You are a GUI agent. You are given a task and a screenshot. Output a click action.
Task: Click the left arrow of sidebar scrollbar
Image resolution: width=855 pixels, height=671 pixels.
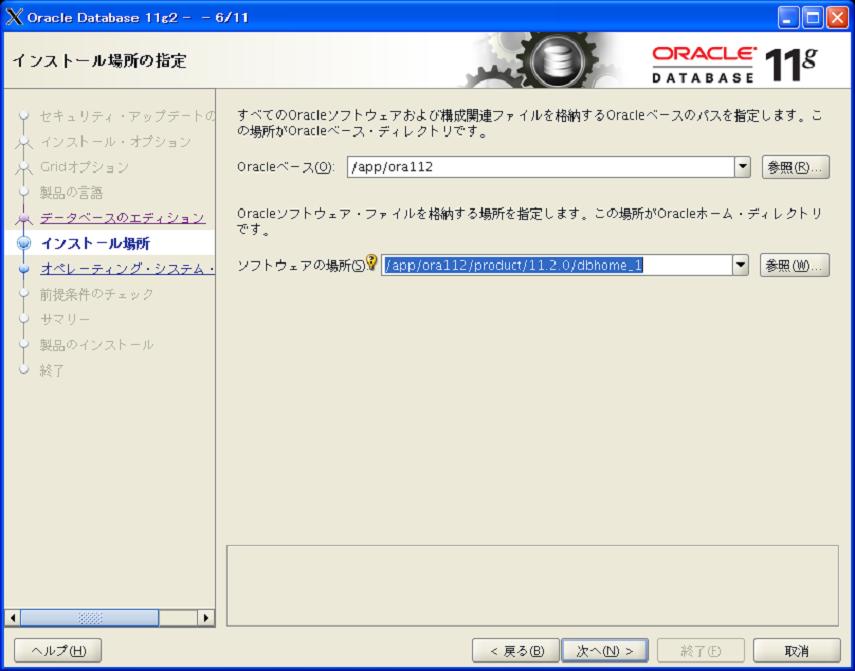pos(13,618)
